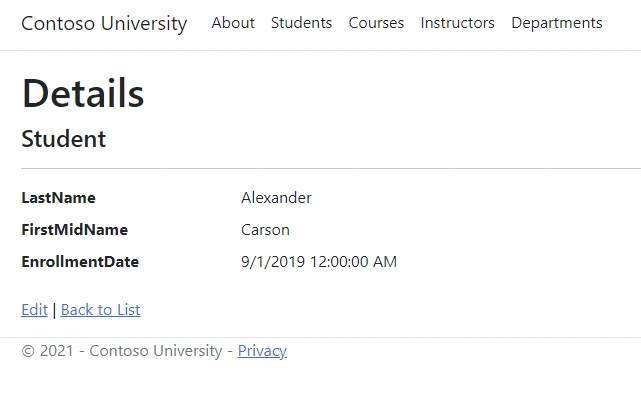Open the Contoso University home link
Image resolution: width=641 pixels, height=393 pixels.
tap(104, 24)
